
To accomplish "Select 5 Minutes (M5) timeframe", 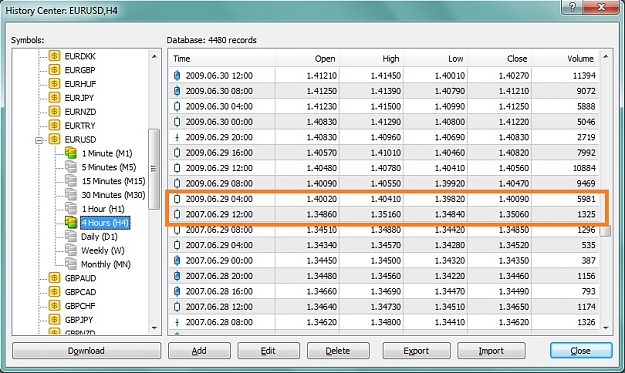I will click(109, 167).
